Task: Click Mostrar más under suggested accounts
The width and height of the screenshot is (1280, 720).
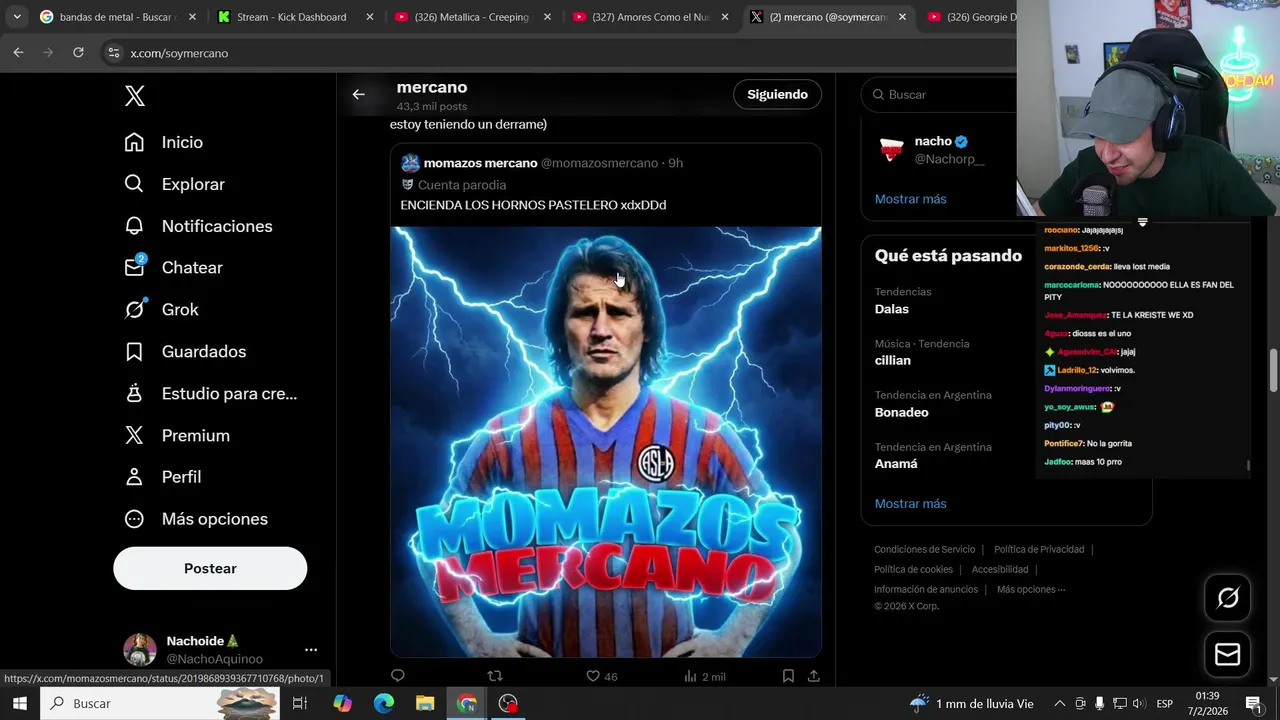Action: [910, 199]
